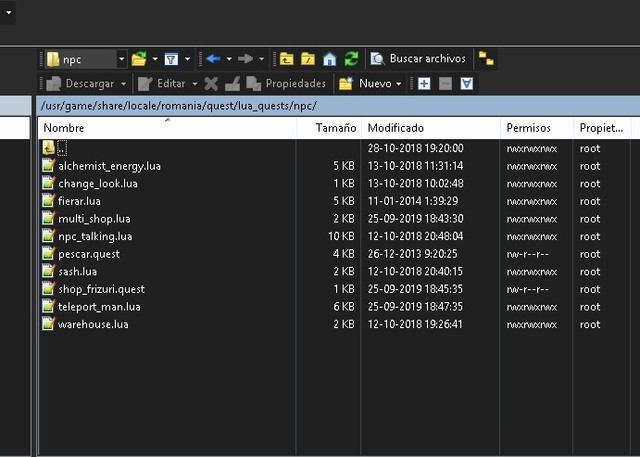
Task: Click the green Refresh directory icon
Action: click(x=351, y=59)
